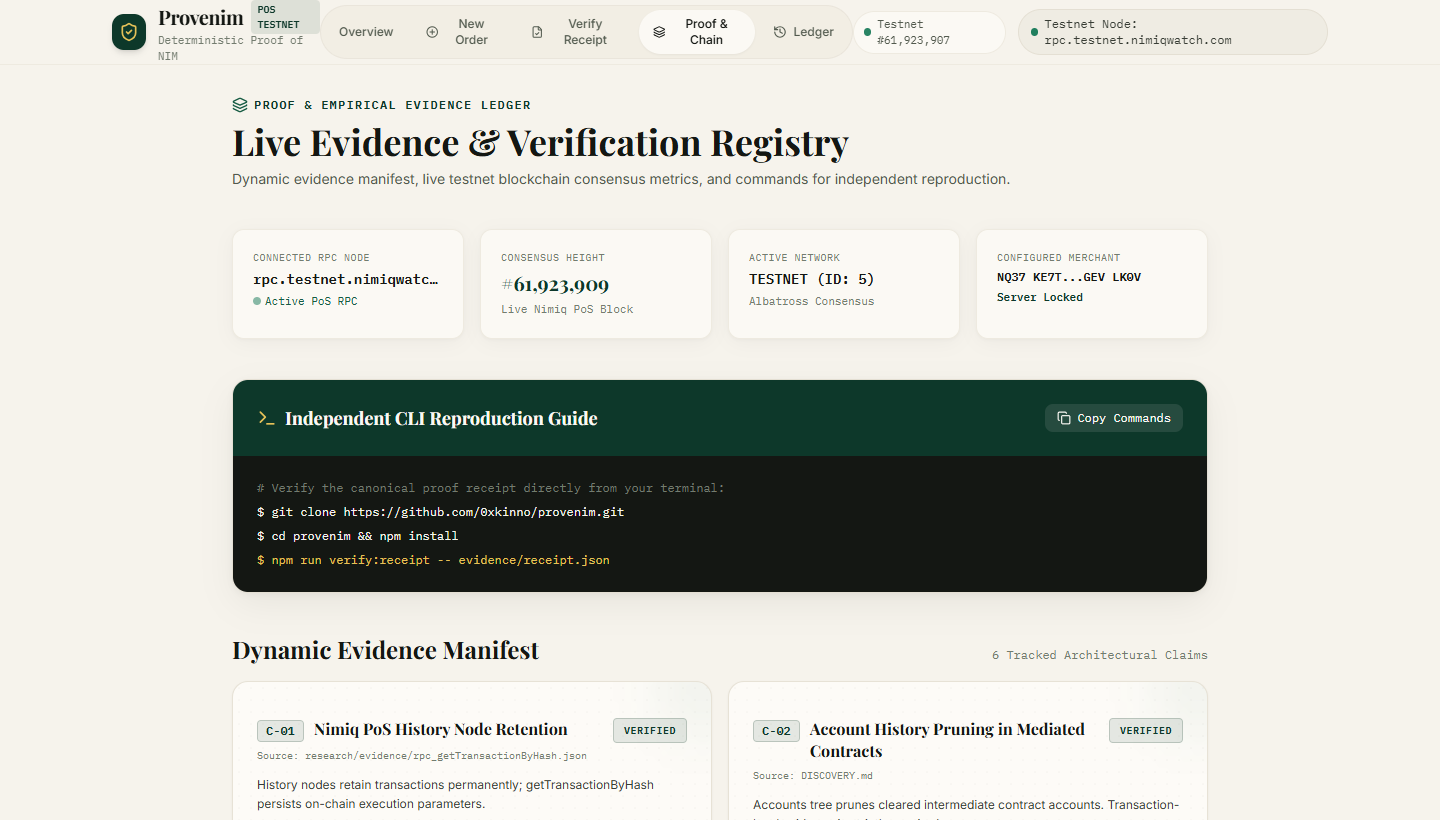Click the New Order plus-circle icon
This screenshot has width=1440, height=820.
[432, 32]
